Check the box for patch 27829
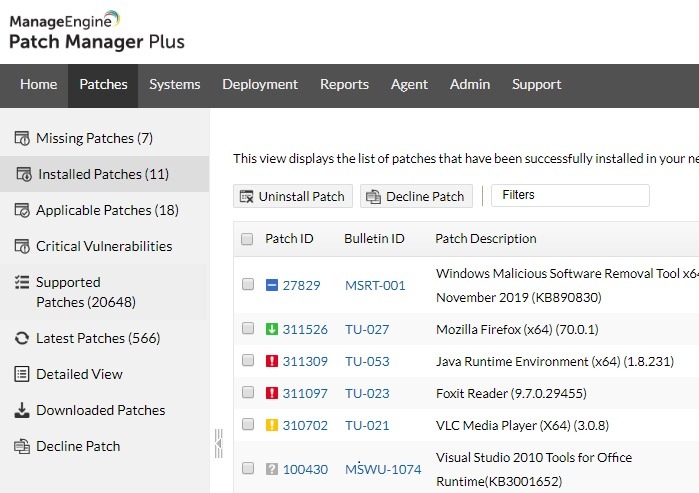The width and height of the screenshot is (699, 493). [248, 284]
